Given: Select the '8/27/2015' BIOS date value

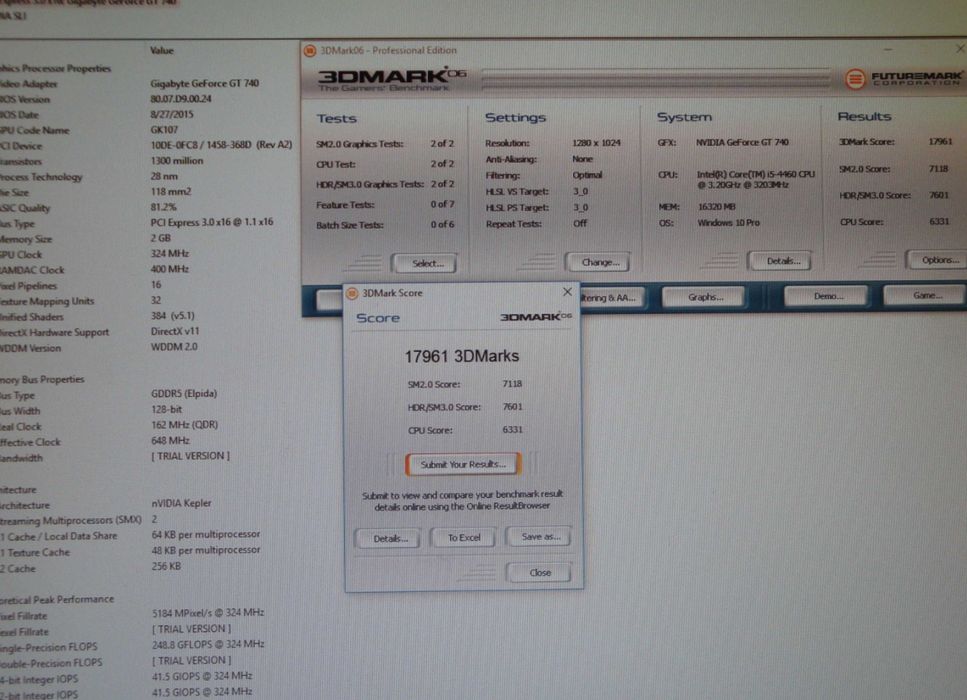Looking at the screenshot, I should 172,114.
